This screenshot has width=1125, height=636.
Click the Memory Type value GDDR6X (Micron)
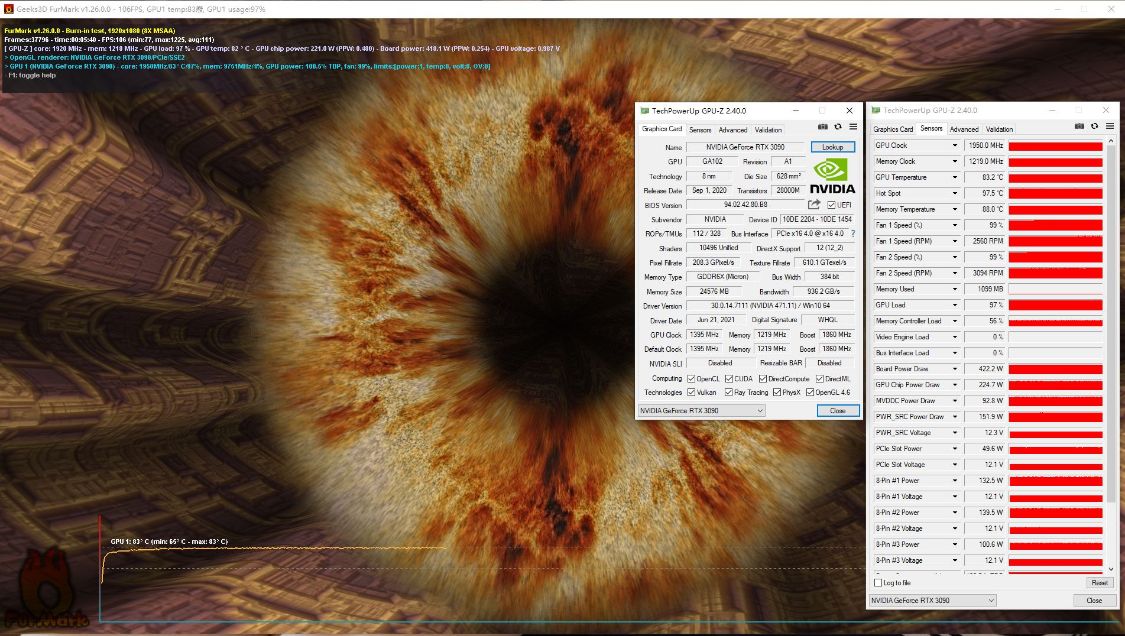coord(722,277)
